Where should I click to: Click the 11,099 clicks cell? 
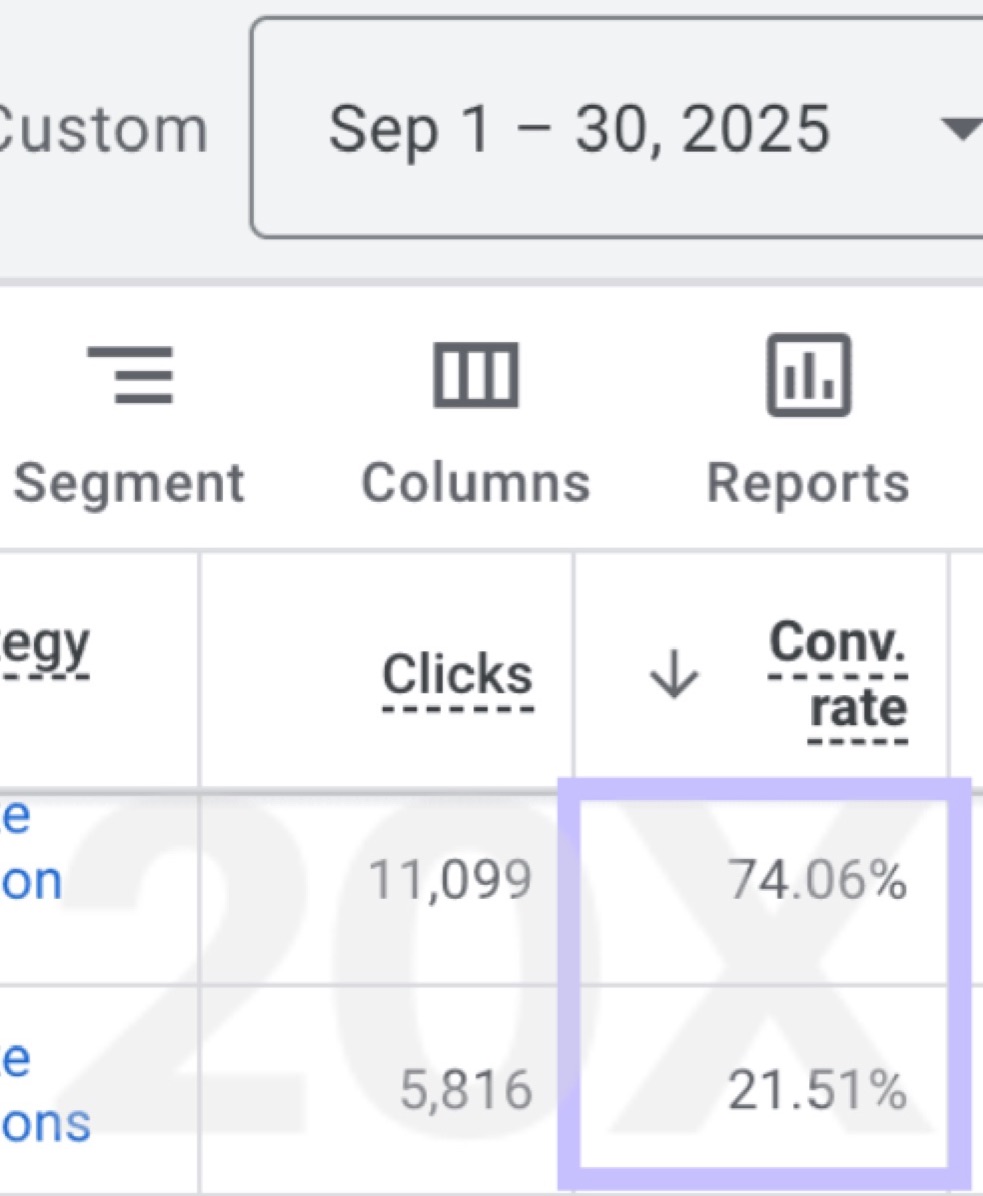click(449, 881)
